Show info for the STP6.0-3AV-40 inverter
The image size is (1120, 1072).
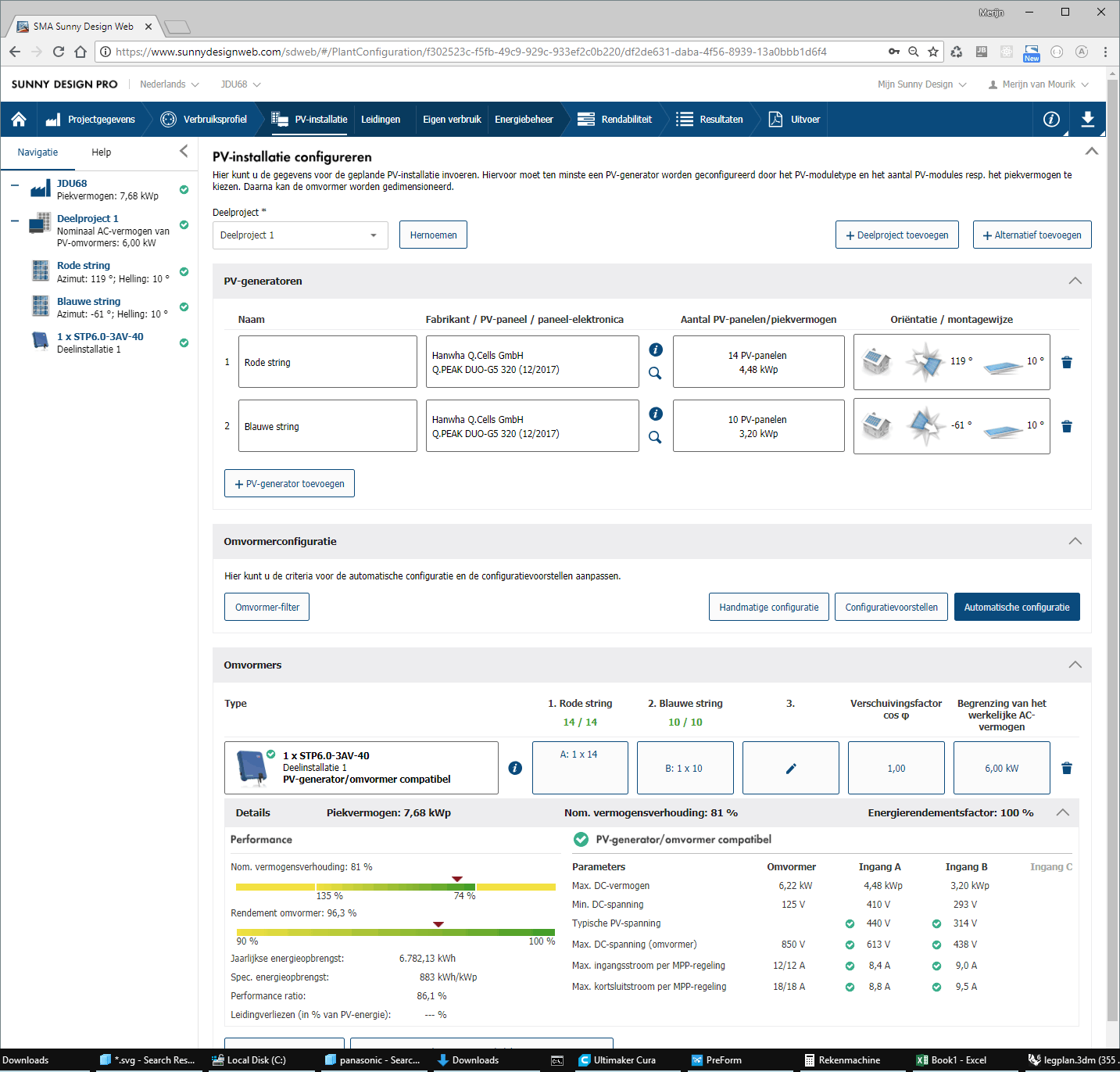pos(515,768)
